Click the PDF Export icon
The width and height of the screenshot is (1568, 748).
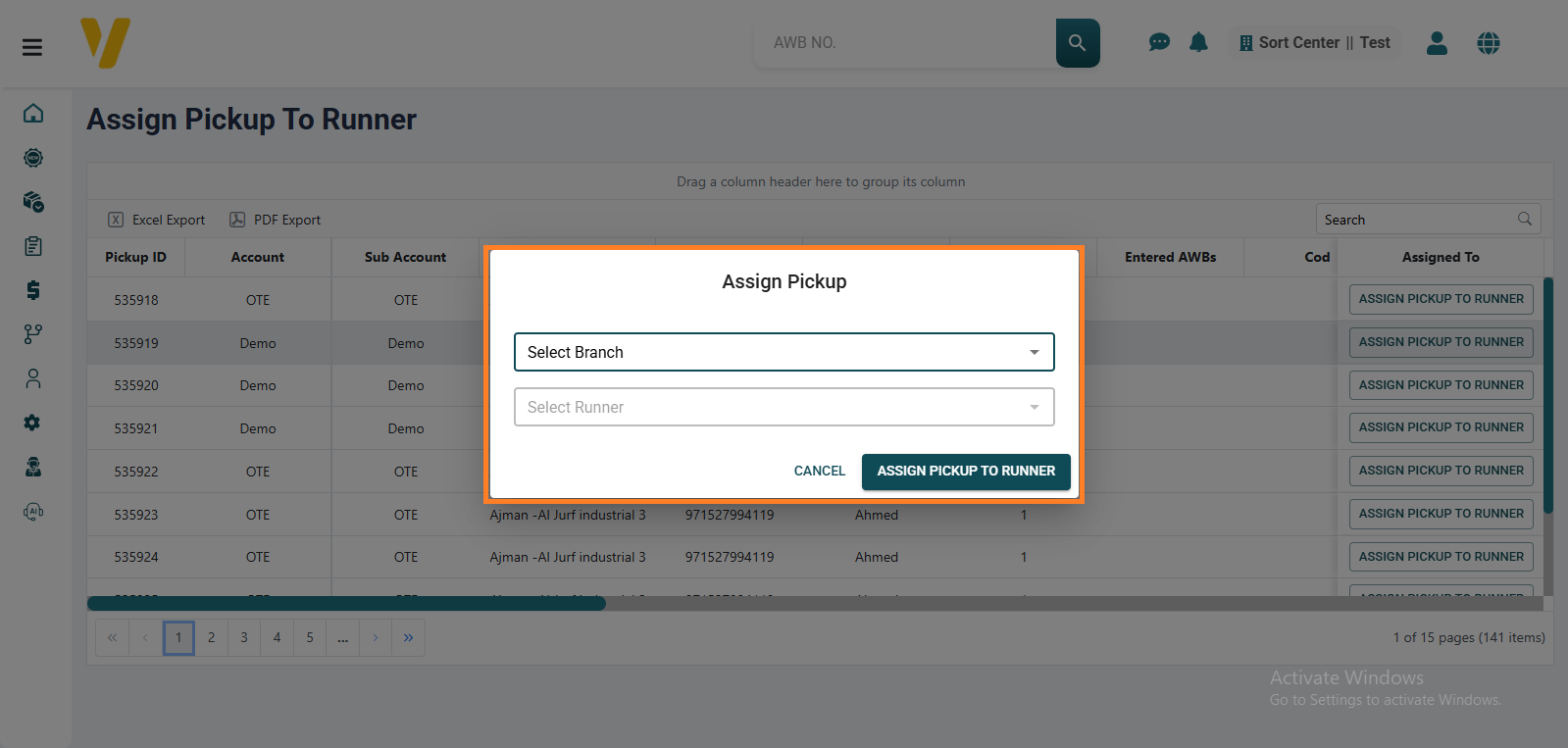click(237, 220)
